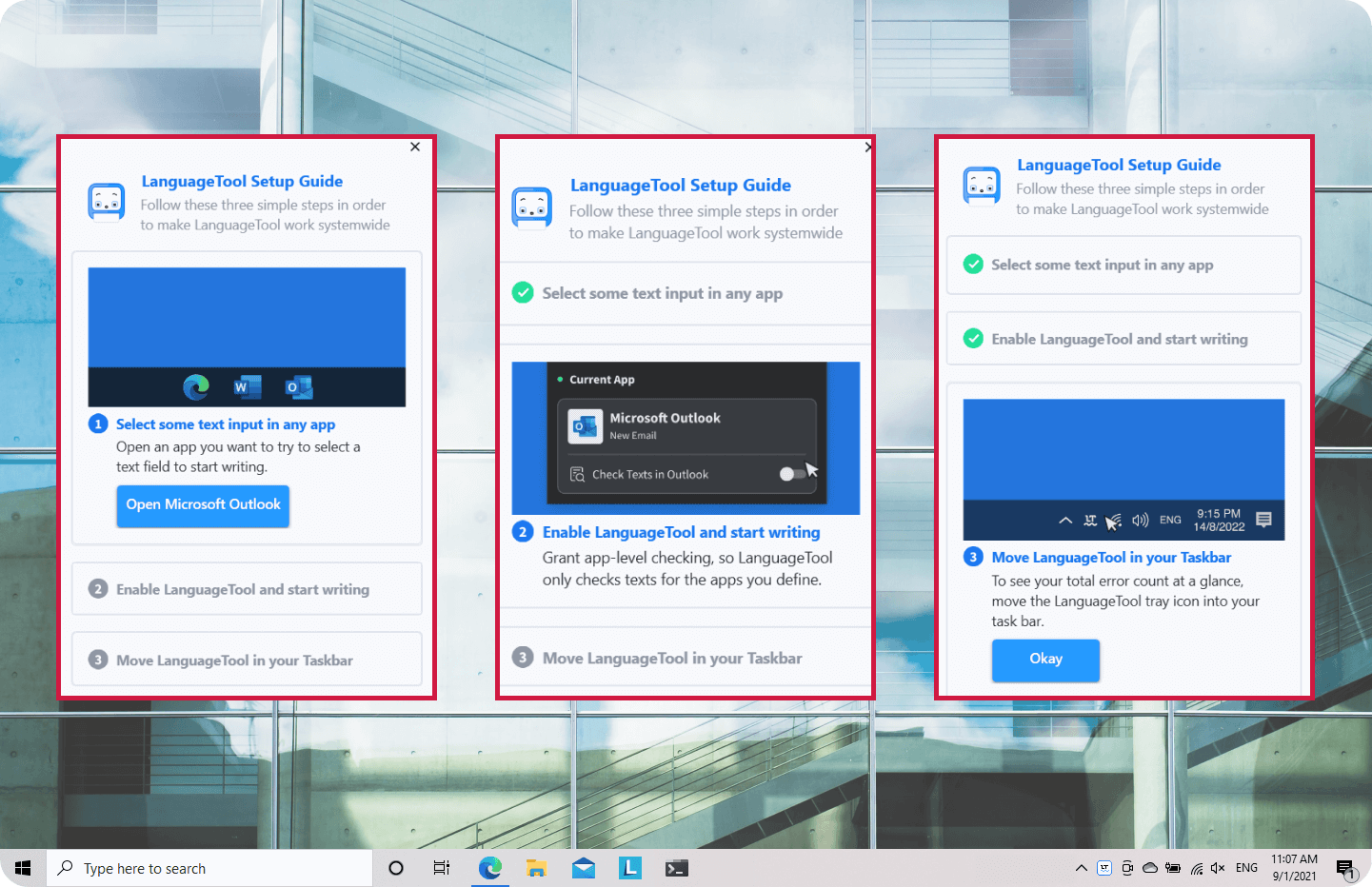Click the Microsoft Outlook icon in the Current App card
Screen dimensions: 1372x887
(585, 425)
